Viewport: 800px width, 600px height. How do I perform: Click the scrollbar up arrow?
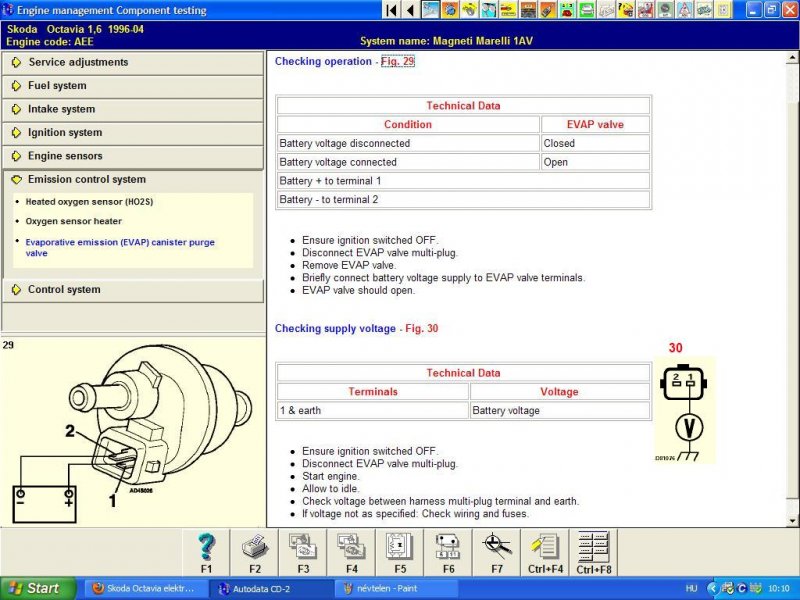(x=793, y=58)
